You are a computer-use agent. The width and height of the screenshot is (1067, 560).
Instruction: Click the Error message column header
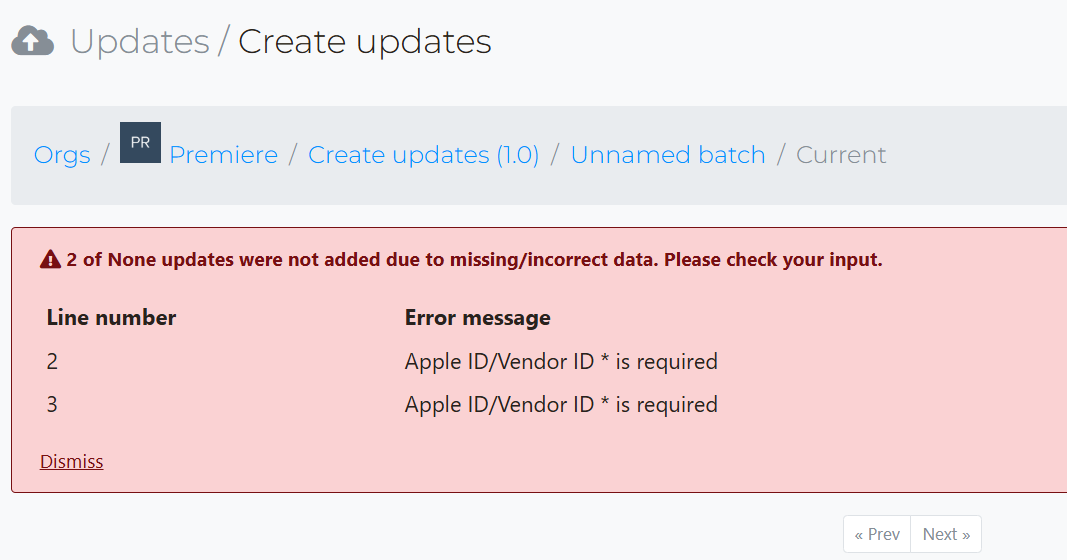point(478,318)
